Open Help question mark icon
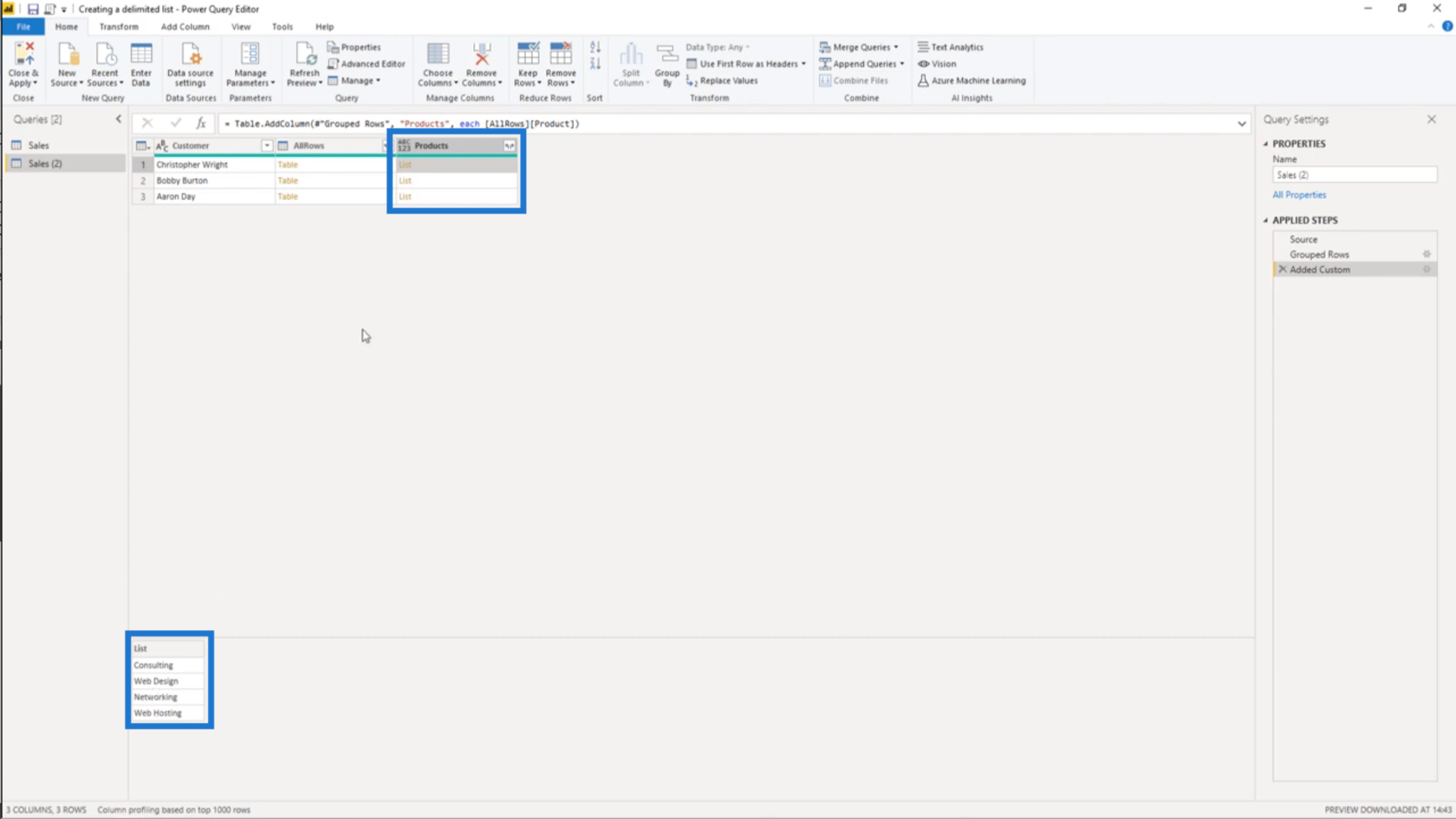This screenshot has height=819, width=1456. [x=1447, y=26]
